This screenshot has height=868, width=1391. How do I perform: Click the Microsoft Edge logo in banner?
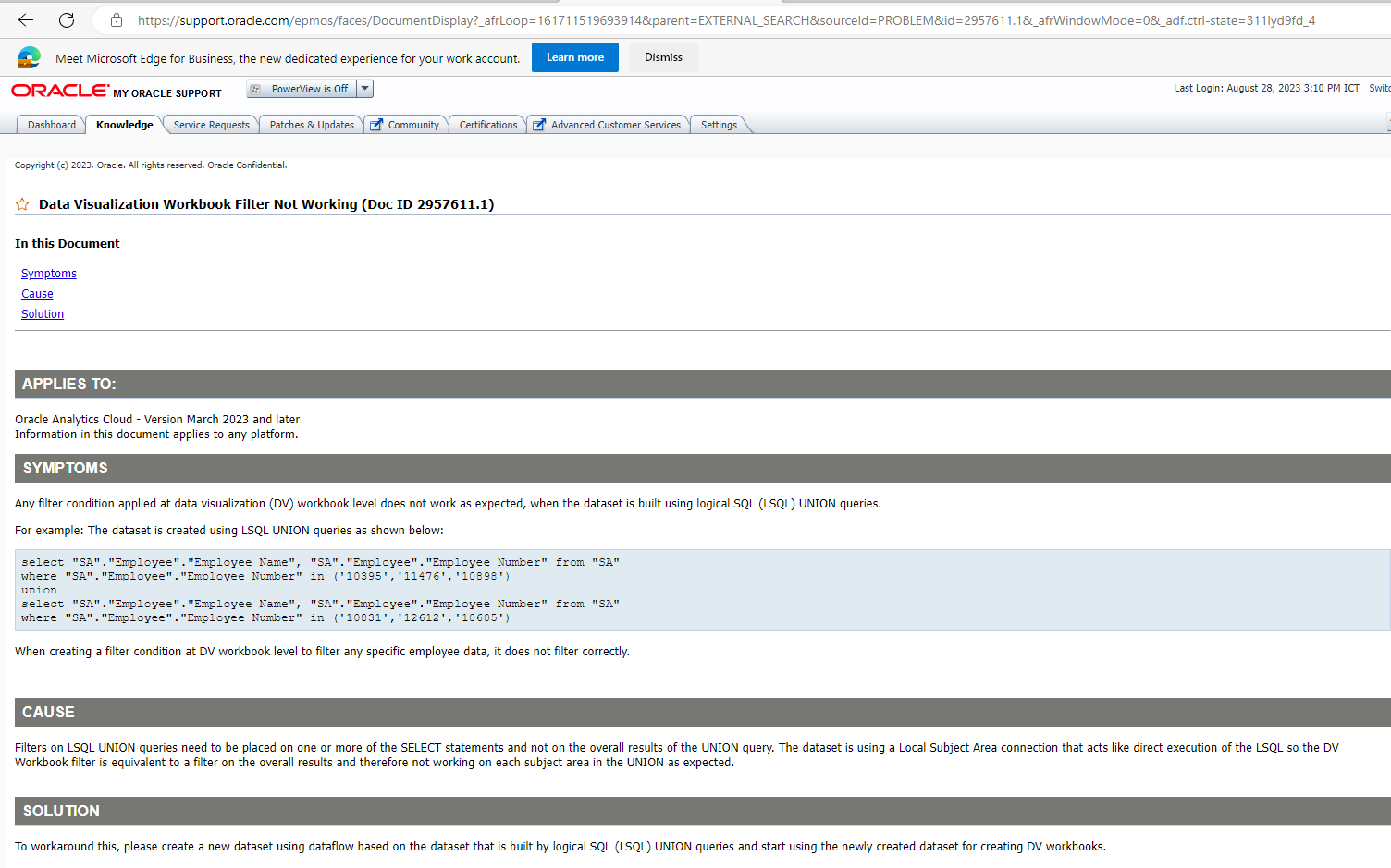pos(30,57)
